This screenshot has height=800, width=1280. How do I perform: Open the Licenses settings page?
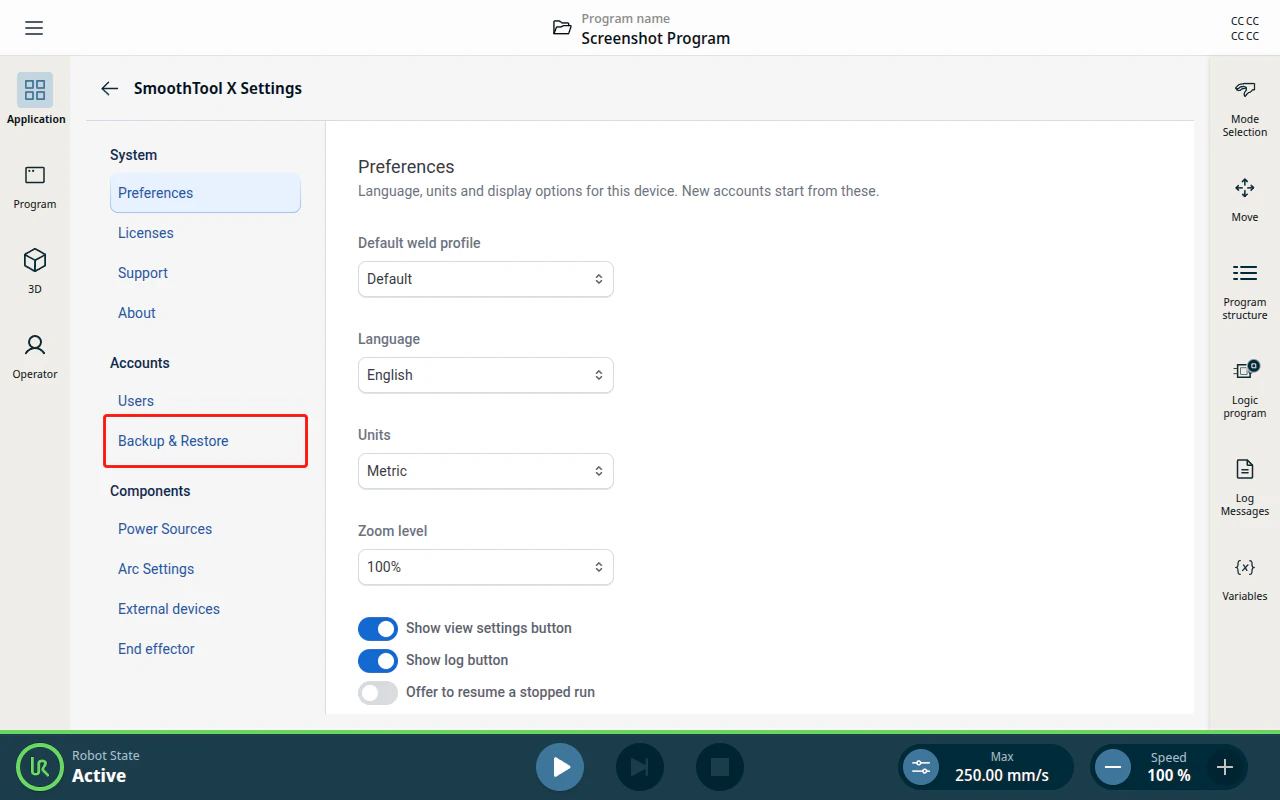pyautogui.click(x=205, y=233)
